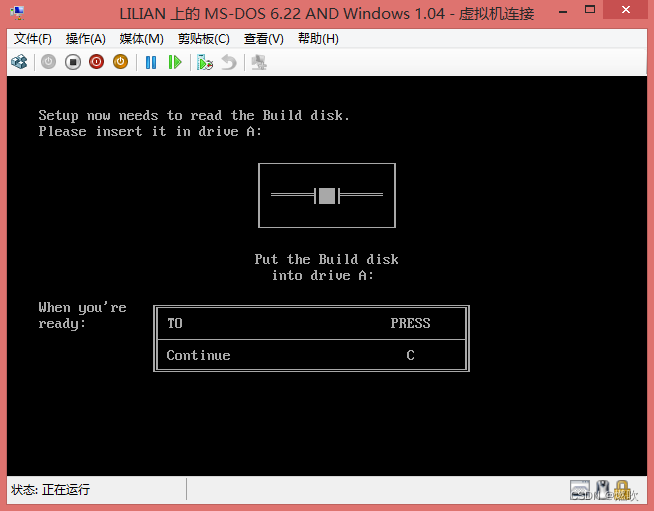Click the Ctrl+Alt+Del toolbar icon
The image size is (654, 511).
pyautogui.click(x=19, y=62)
